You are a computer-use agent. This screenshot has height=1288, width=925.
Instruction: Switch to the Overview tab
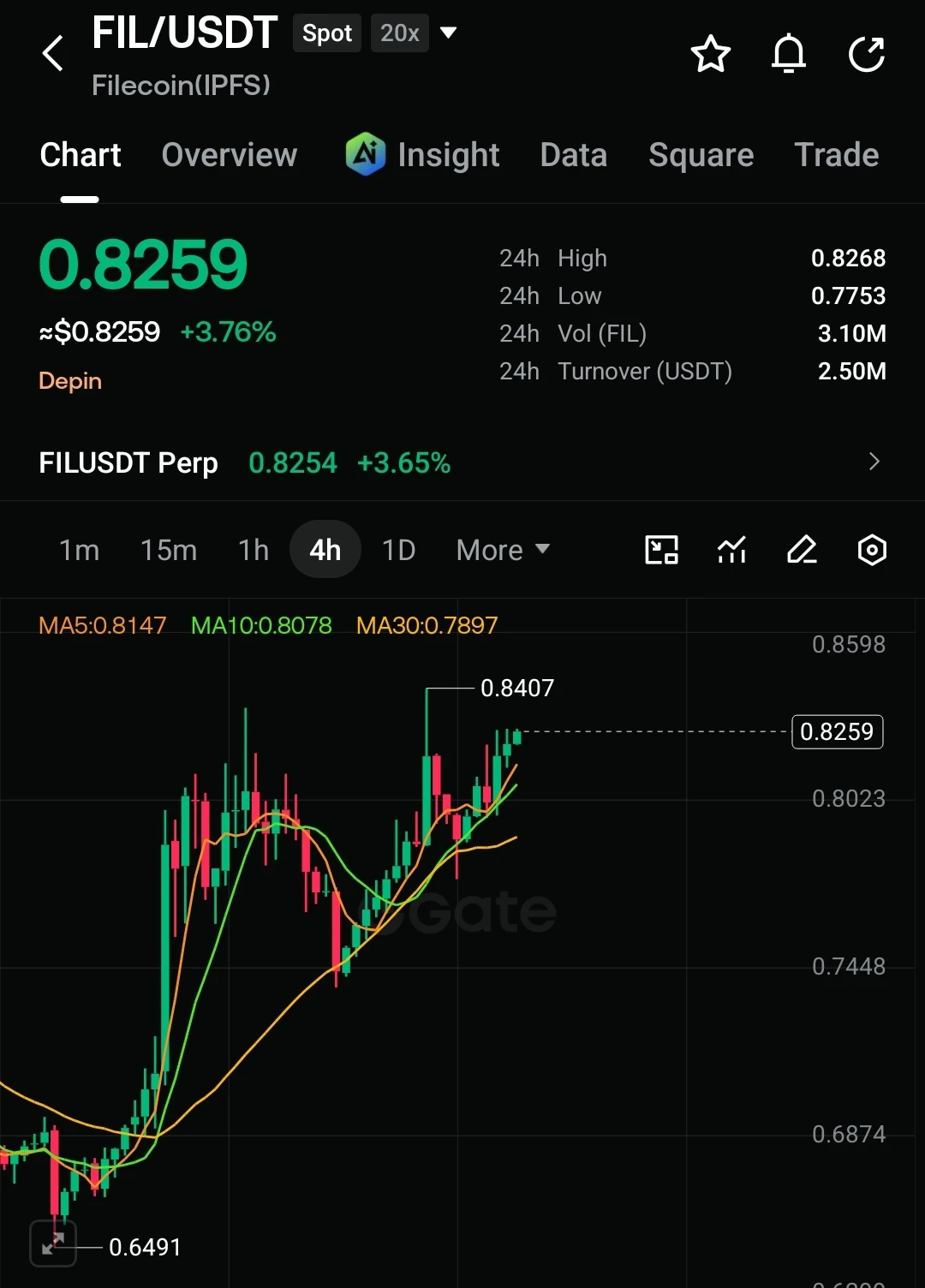pos(230,155)
